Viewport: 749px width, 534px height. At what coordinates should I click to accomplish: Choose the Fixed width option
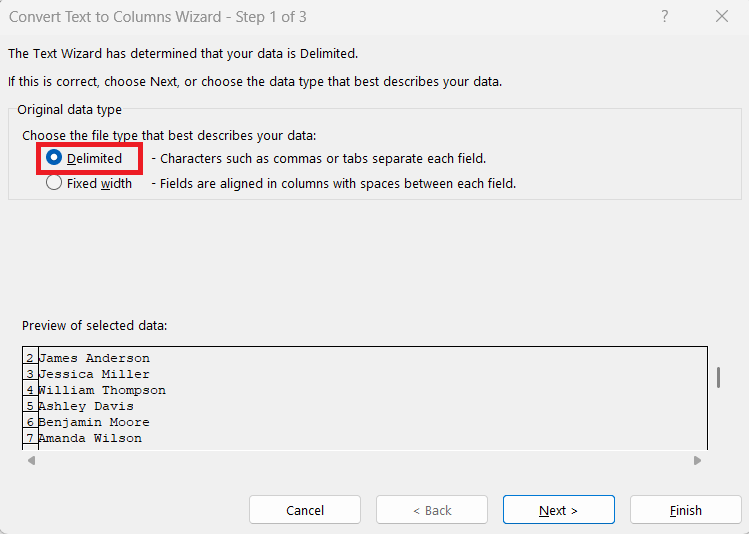(x=54, y=183)
